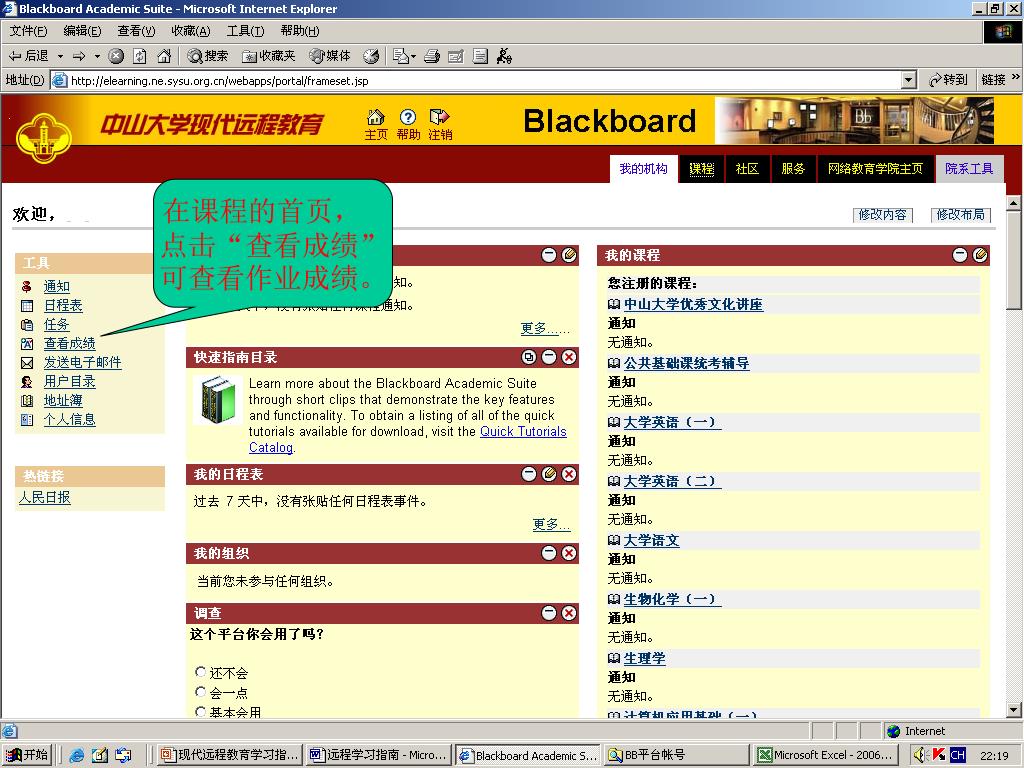Close the 快速指南目录 module
The image size is (1024, 768).
[x=569, y=357]
